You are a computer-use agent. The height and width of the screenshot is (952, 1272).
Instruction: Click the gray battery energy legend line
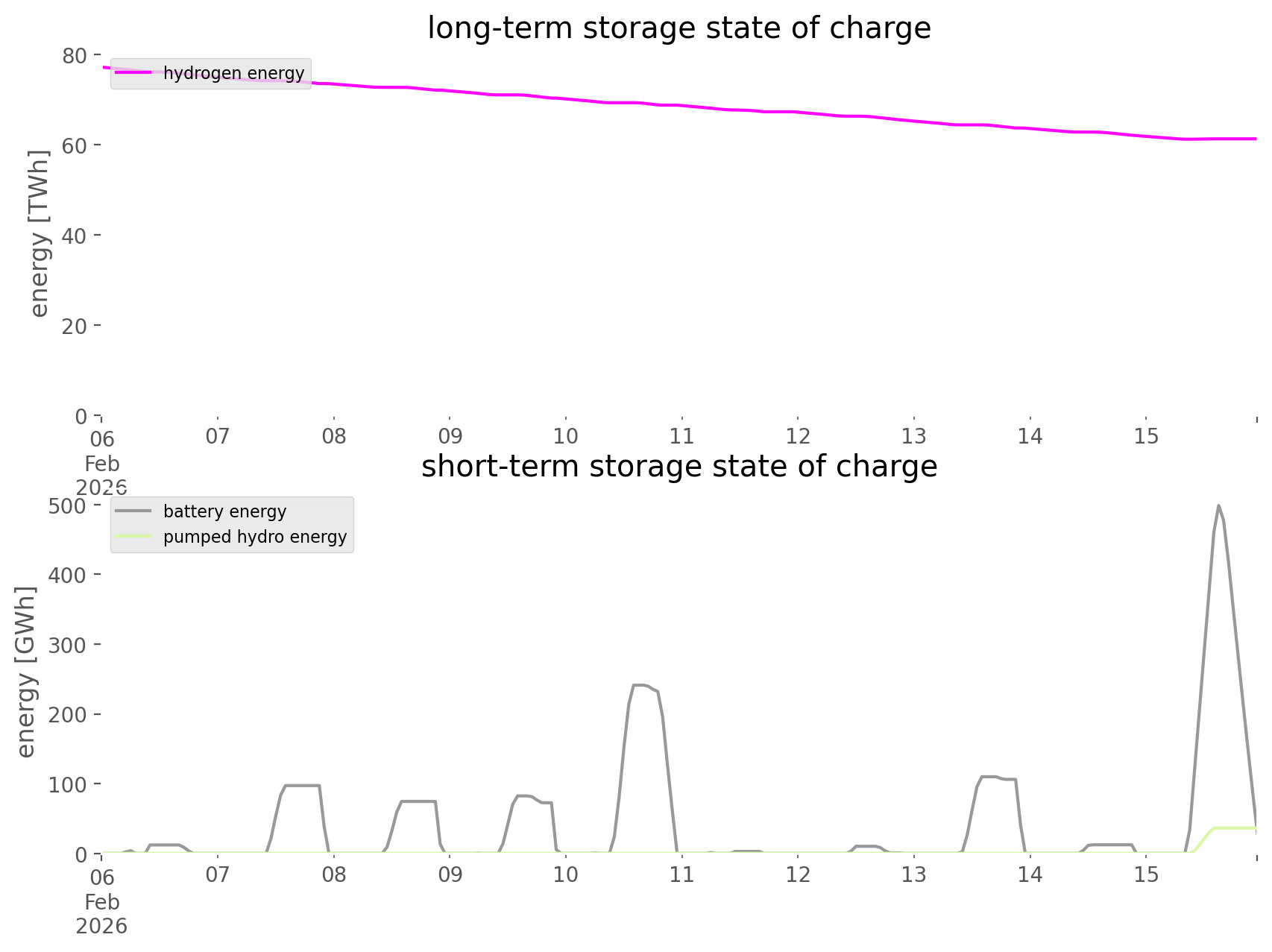click(133, 511)
